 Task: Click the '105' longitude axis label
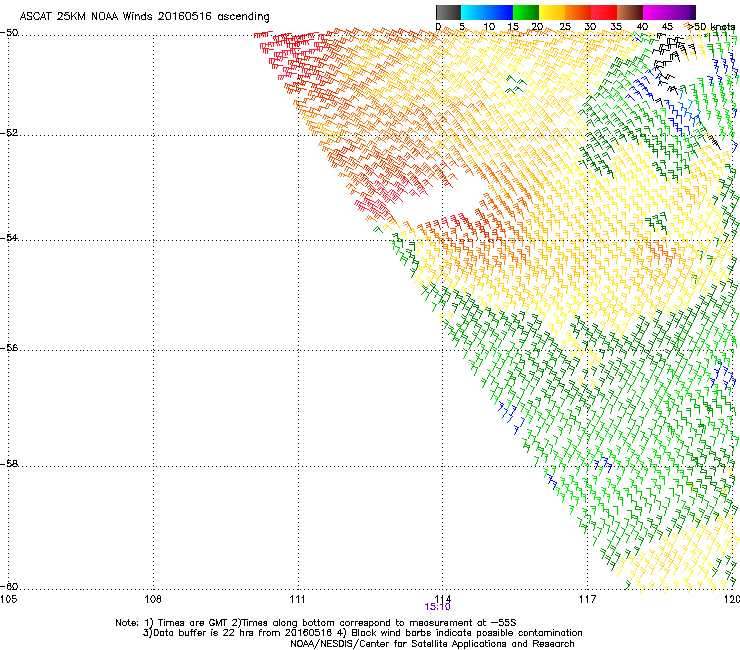(8, 599)
